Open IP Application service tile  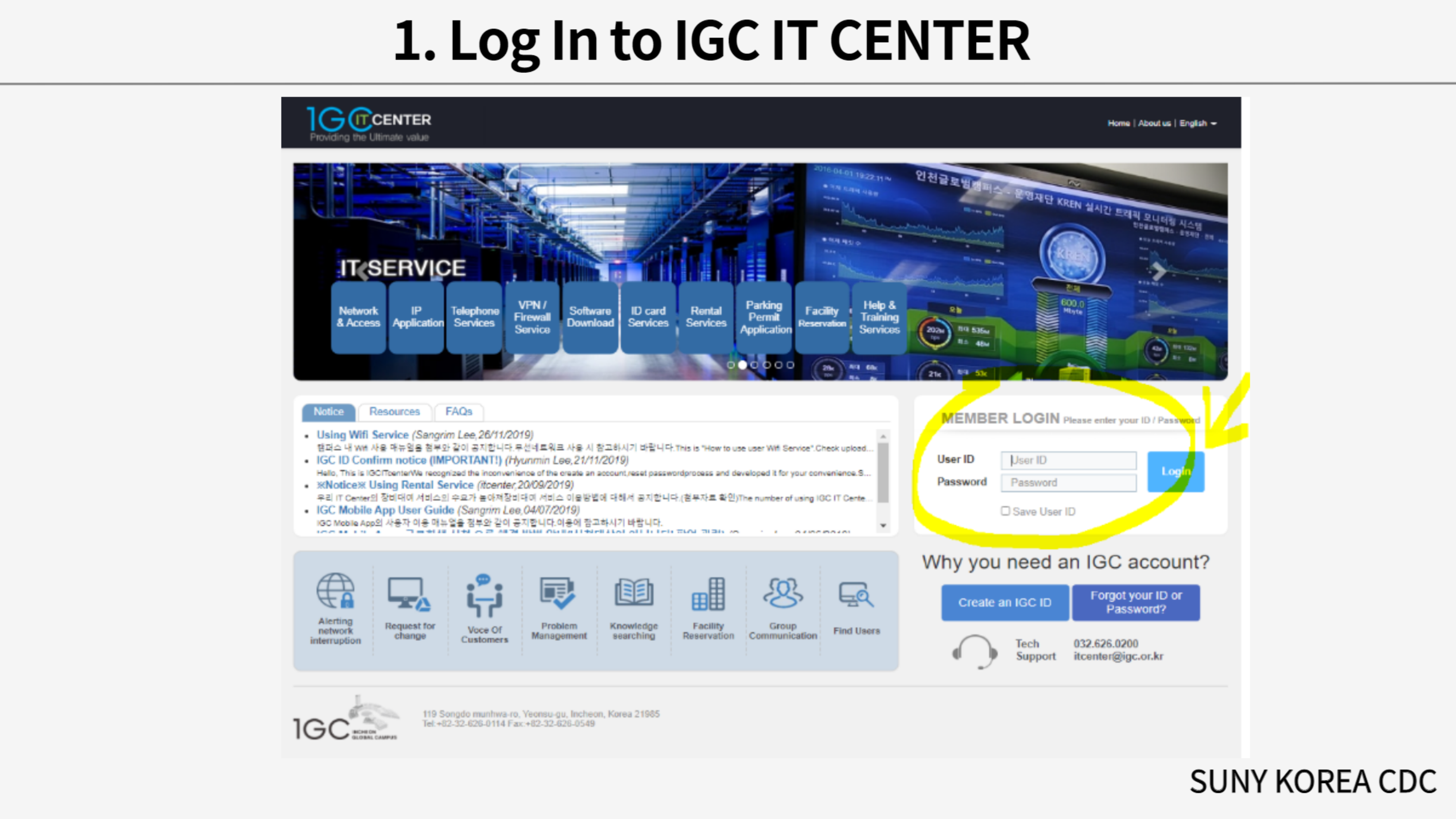416,317
